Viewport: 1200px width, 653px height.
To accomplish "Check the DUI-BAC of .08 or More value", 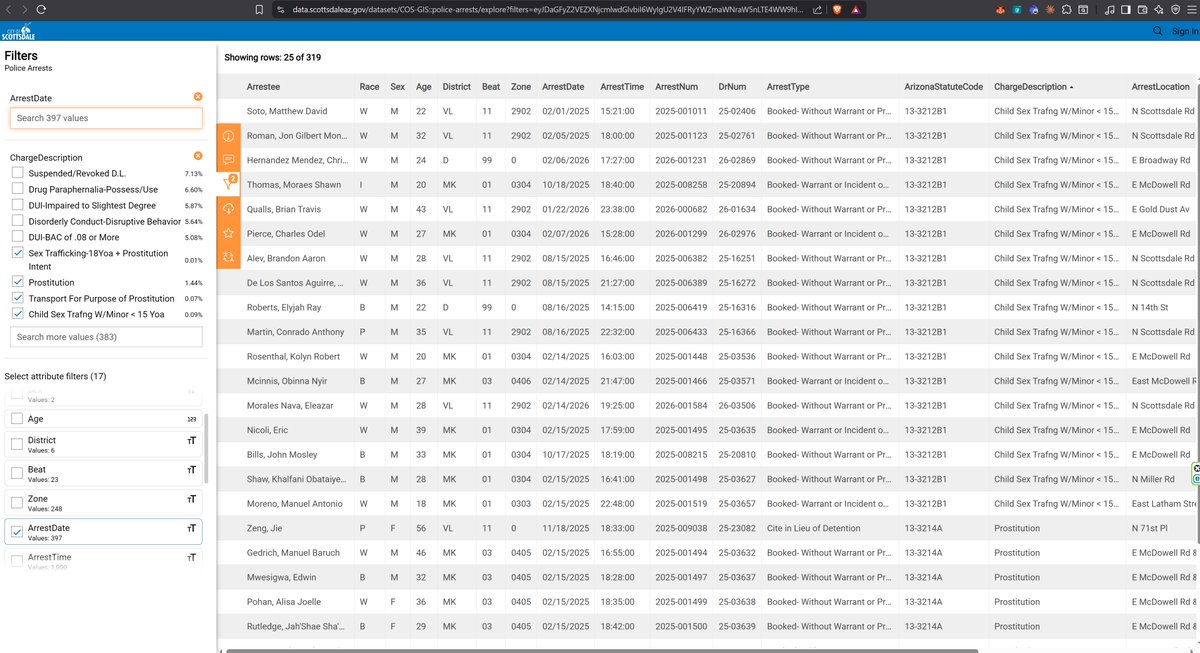I will [18, 237].
